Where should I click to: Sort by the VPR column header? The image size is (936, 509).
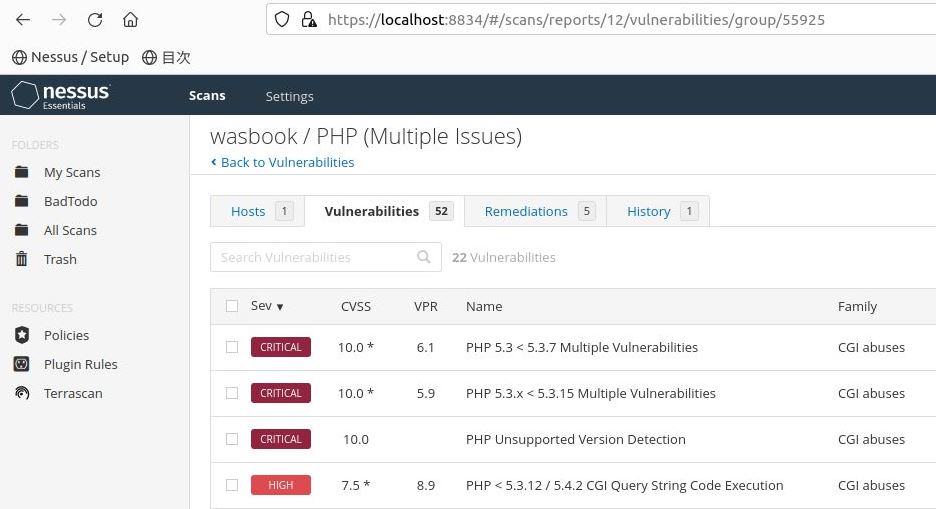[x=426, y=307]
